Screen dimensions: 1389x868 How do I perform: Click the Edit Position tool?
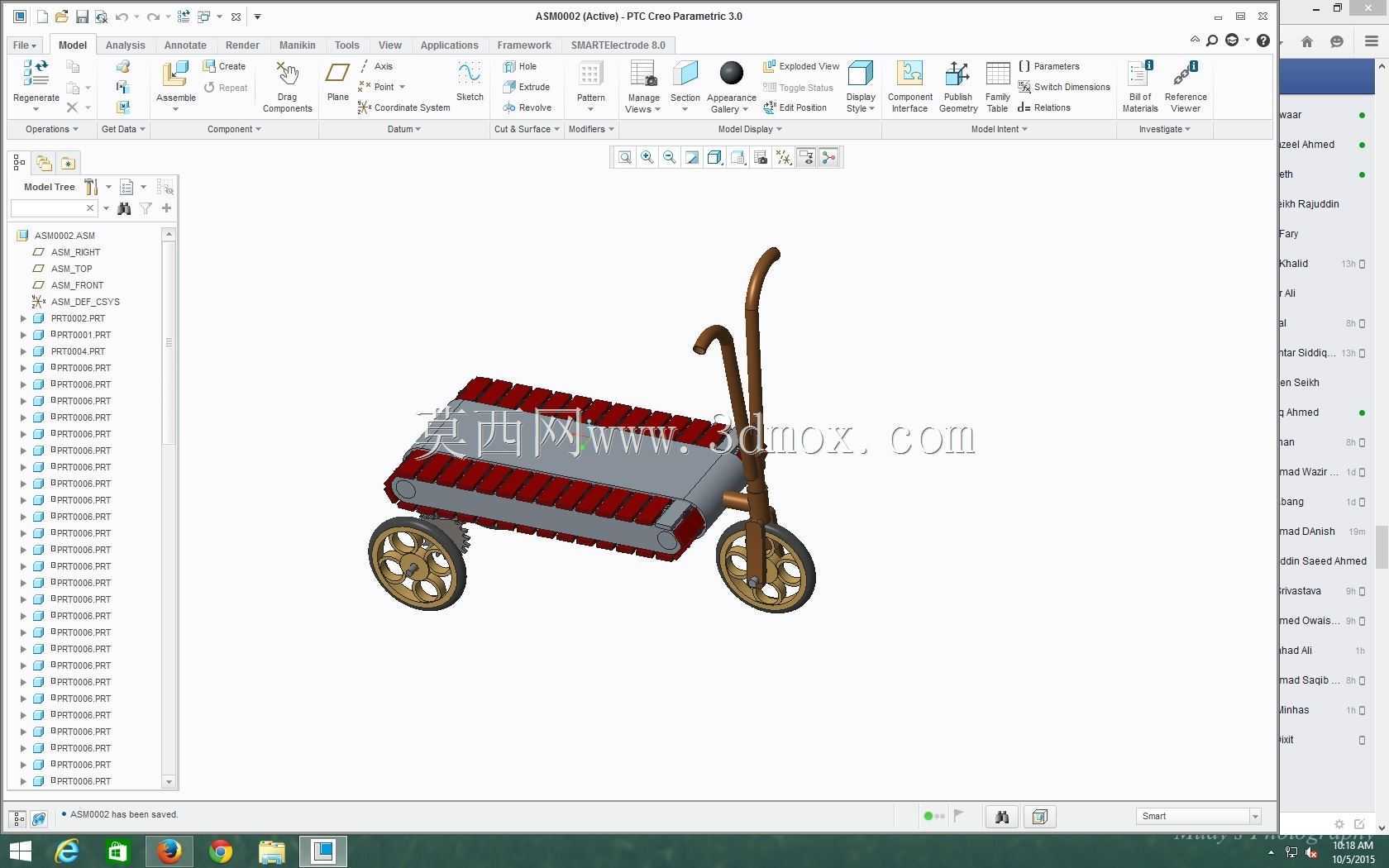[795, 107]
